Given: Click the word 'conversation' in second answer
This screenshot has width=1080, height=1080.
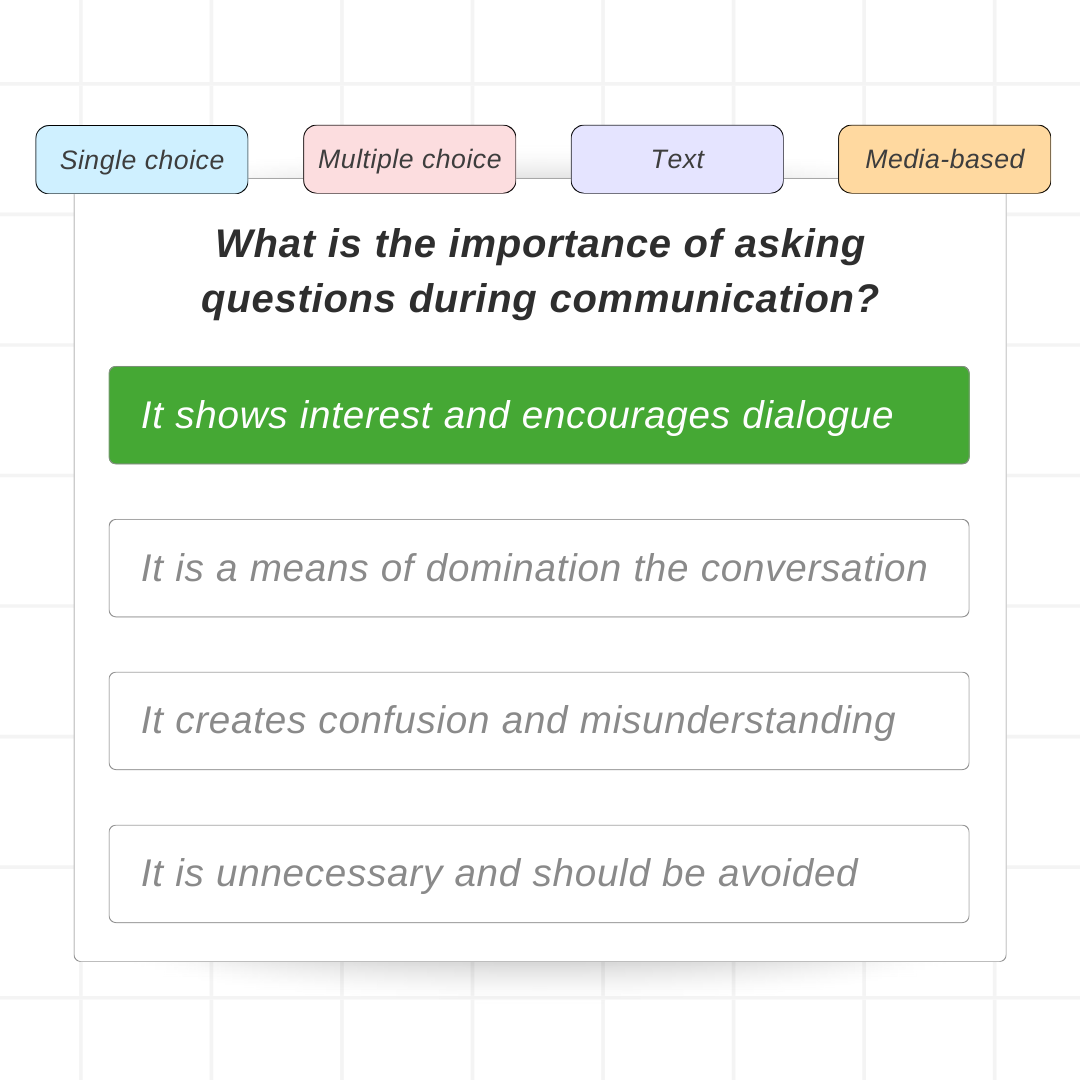Looking at the screenshot, I should click(x=814, y=569).
